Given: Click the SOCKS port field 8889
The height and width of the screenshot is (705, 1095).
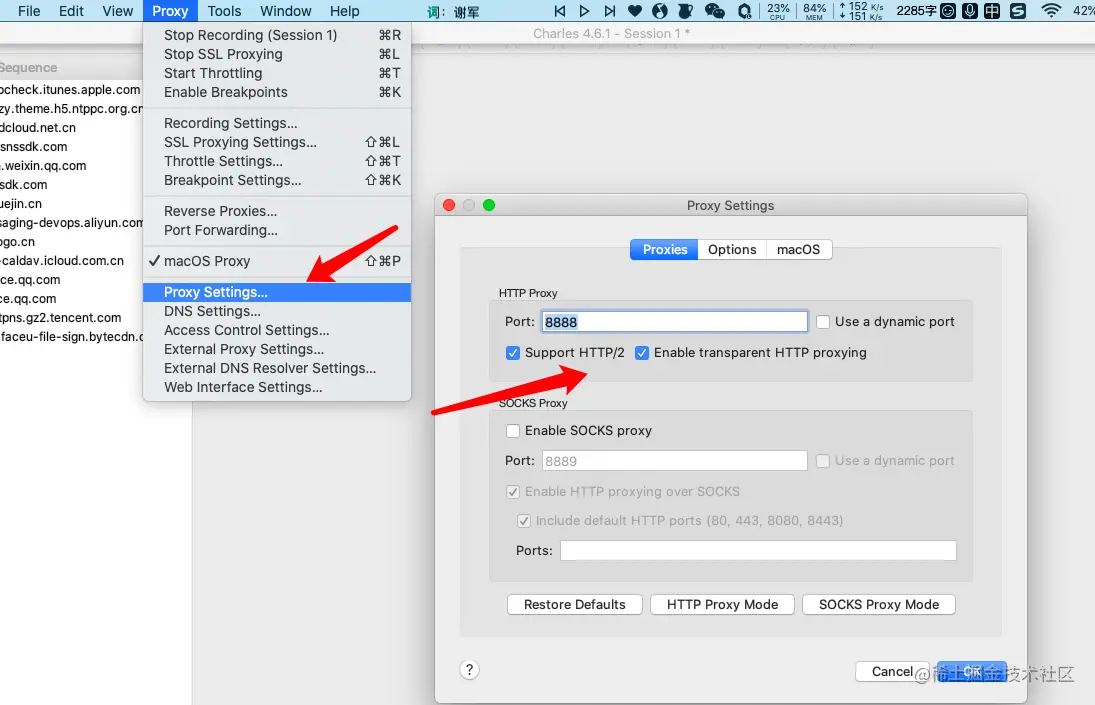Looking at the screenshot, I should (x=674, y=461).
